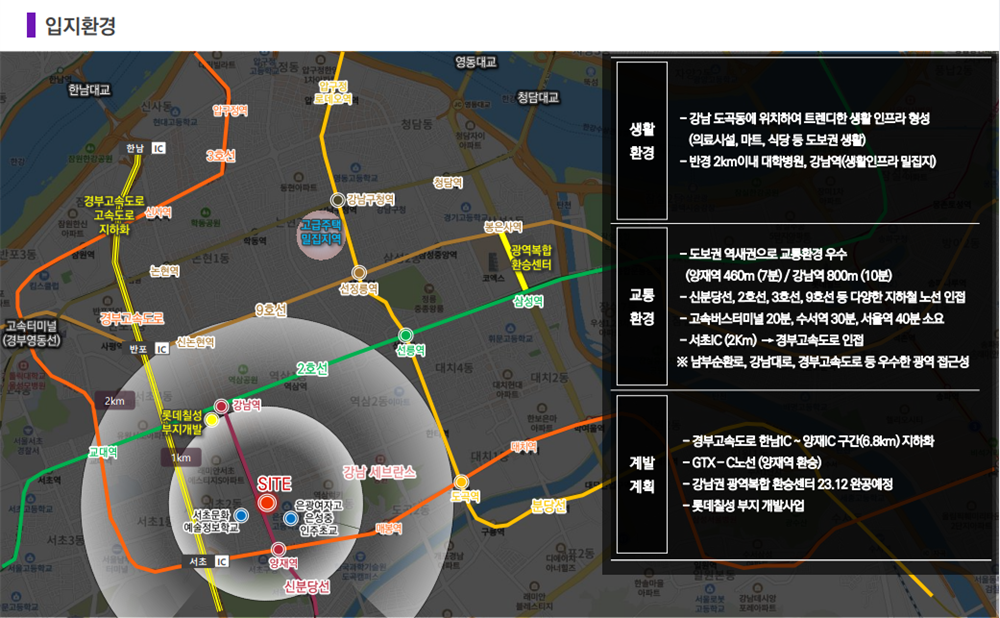This screenshot has height=618, width=1000.
Task: Click the 서초IC (2Km) line
Action: pyautogui.click(x=771, y=340)
